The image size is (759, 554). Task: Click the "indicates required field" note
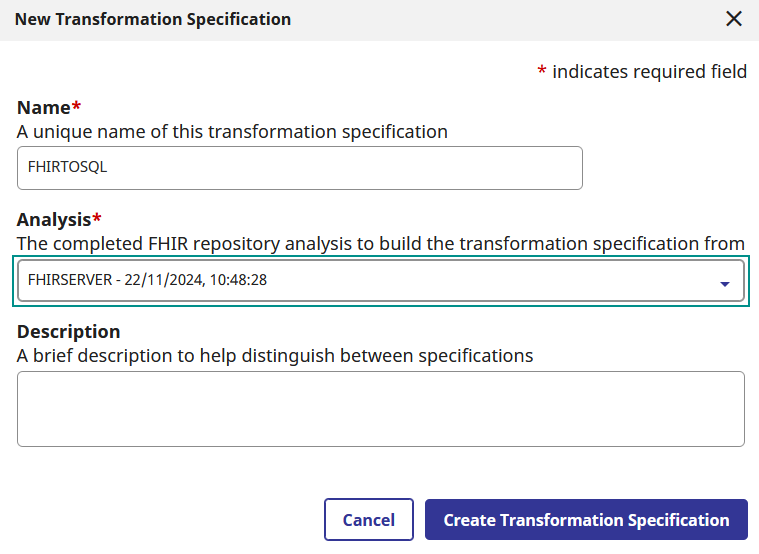click(649, 71)
